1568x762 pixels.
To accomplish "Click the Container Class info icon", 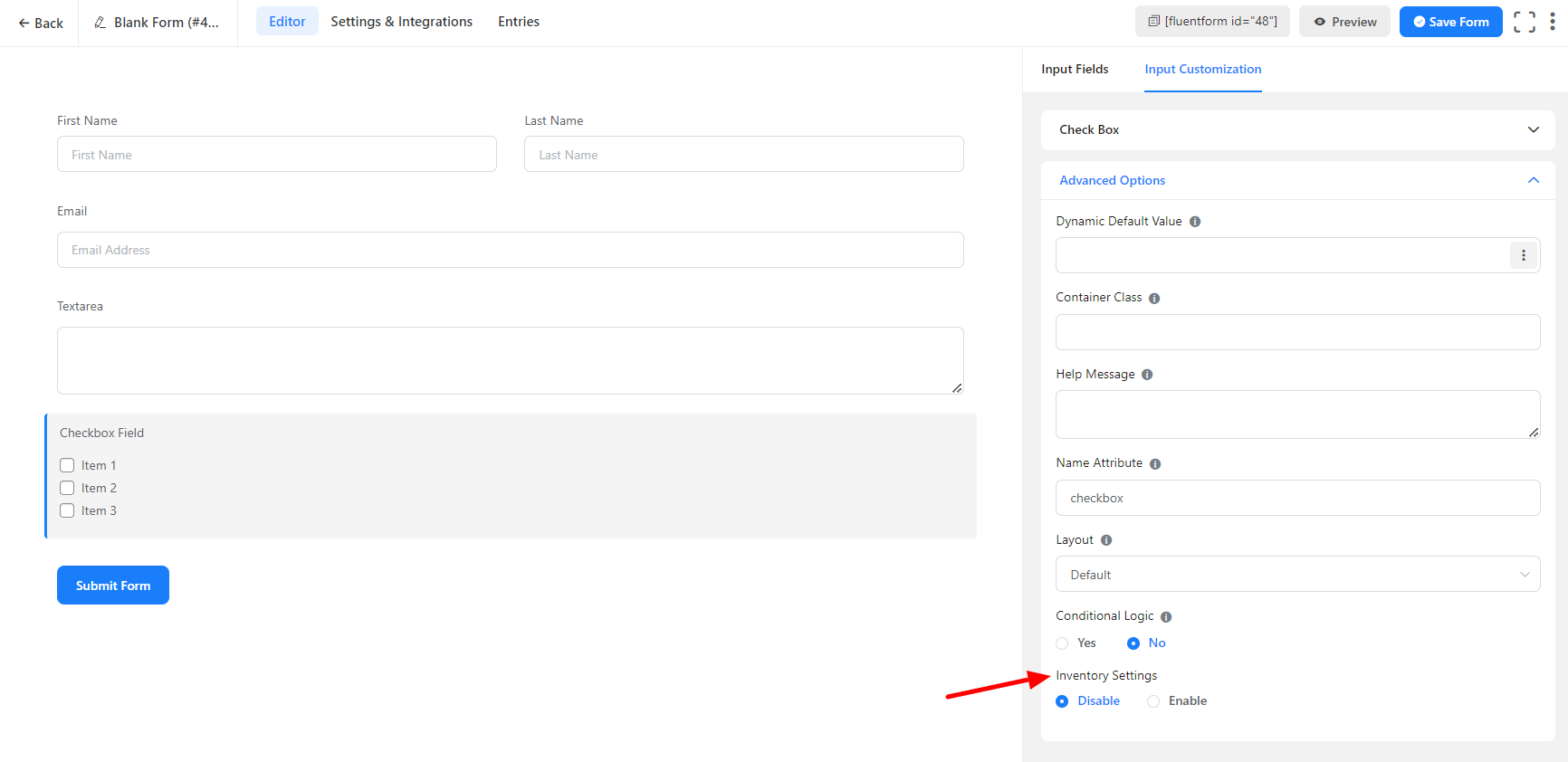I will click(1154, 299).
